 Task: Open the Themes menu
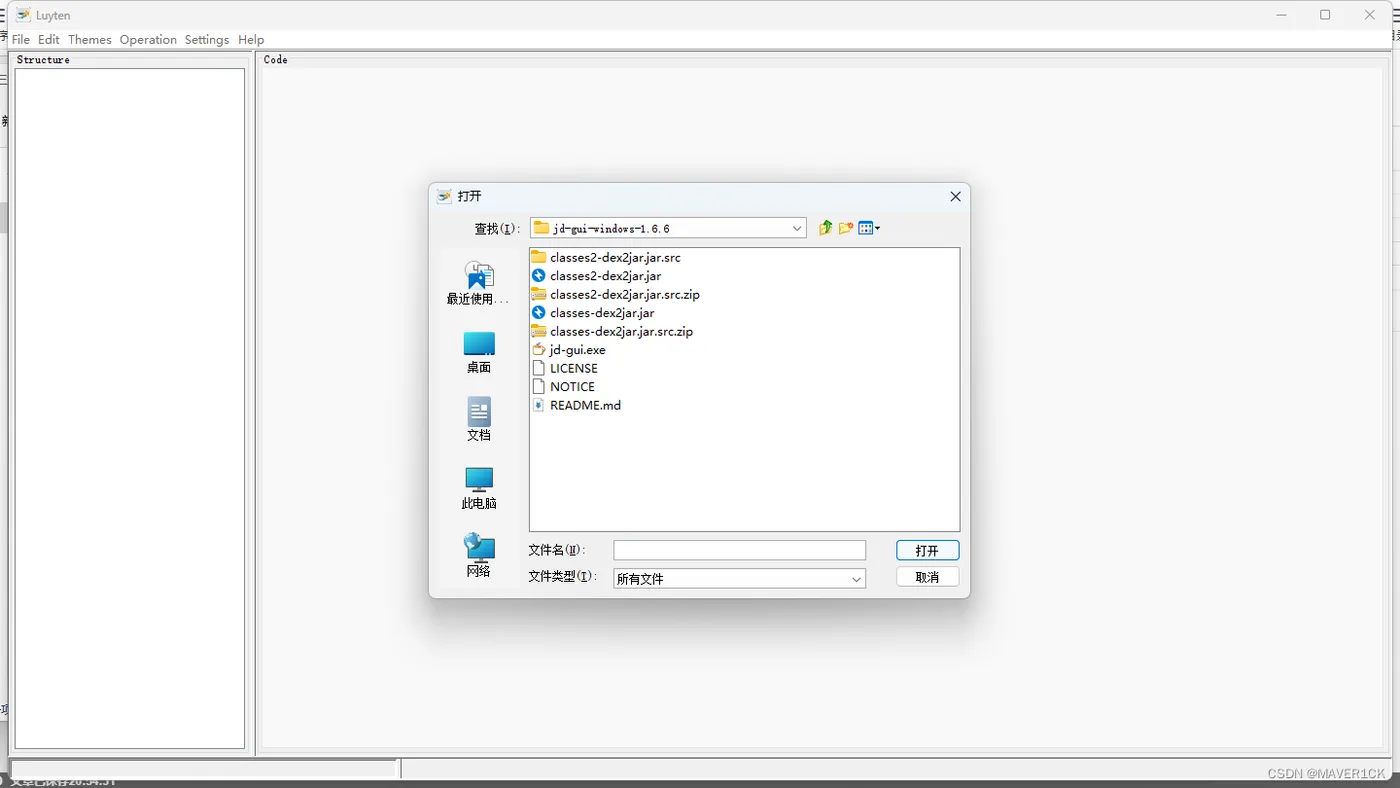(90, 40)
